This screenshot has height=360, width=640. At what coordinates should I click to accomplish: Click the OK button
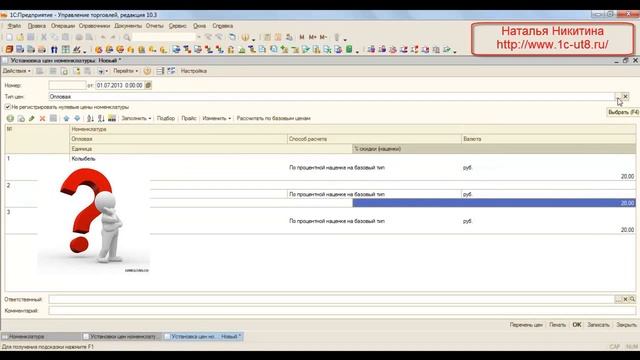click(576, 325)
